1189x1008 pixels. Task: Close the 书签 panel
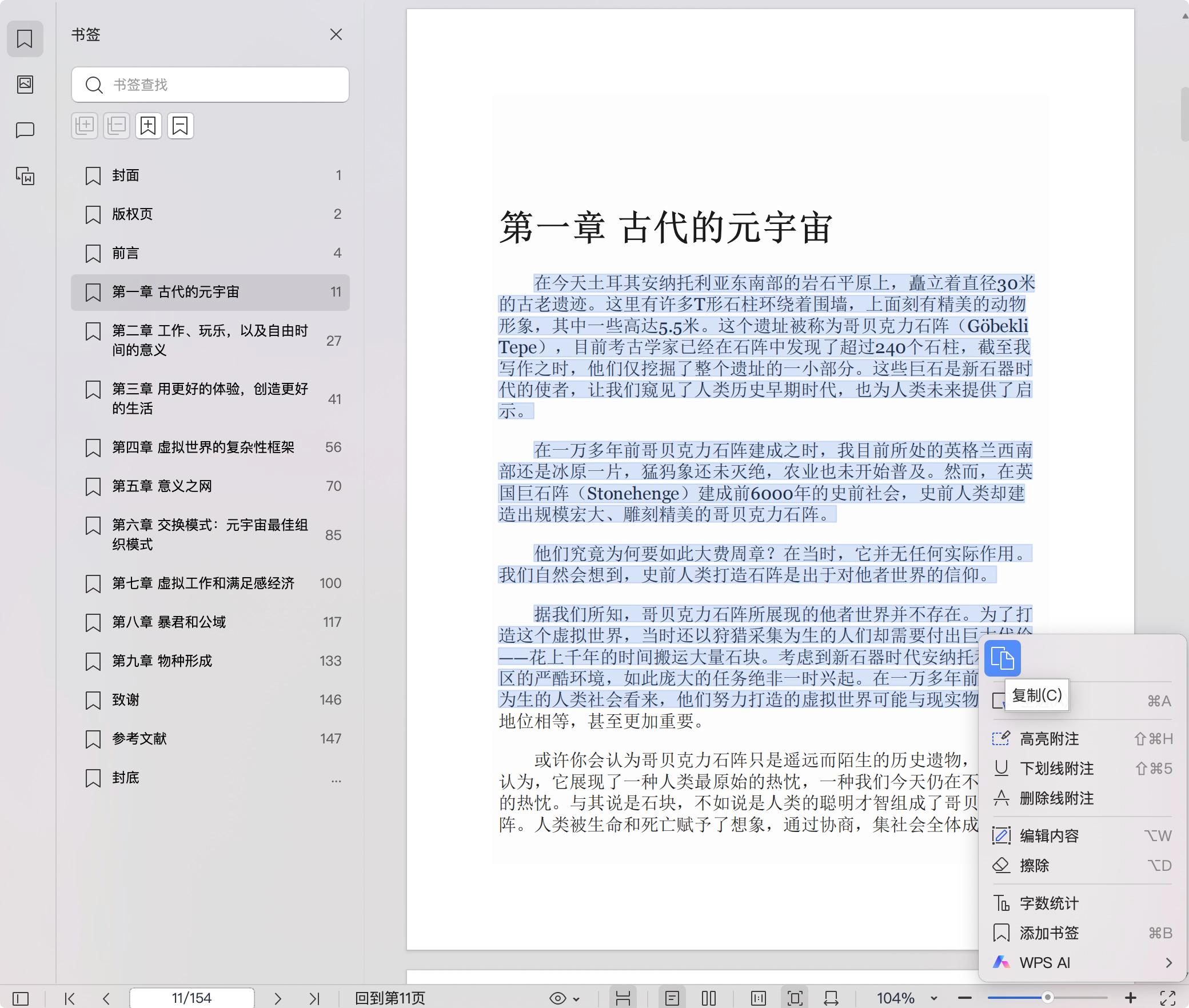336,35
